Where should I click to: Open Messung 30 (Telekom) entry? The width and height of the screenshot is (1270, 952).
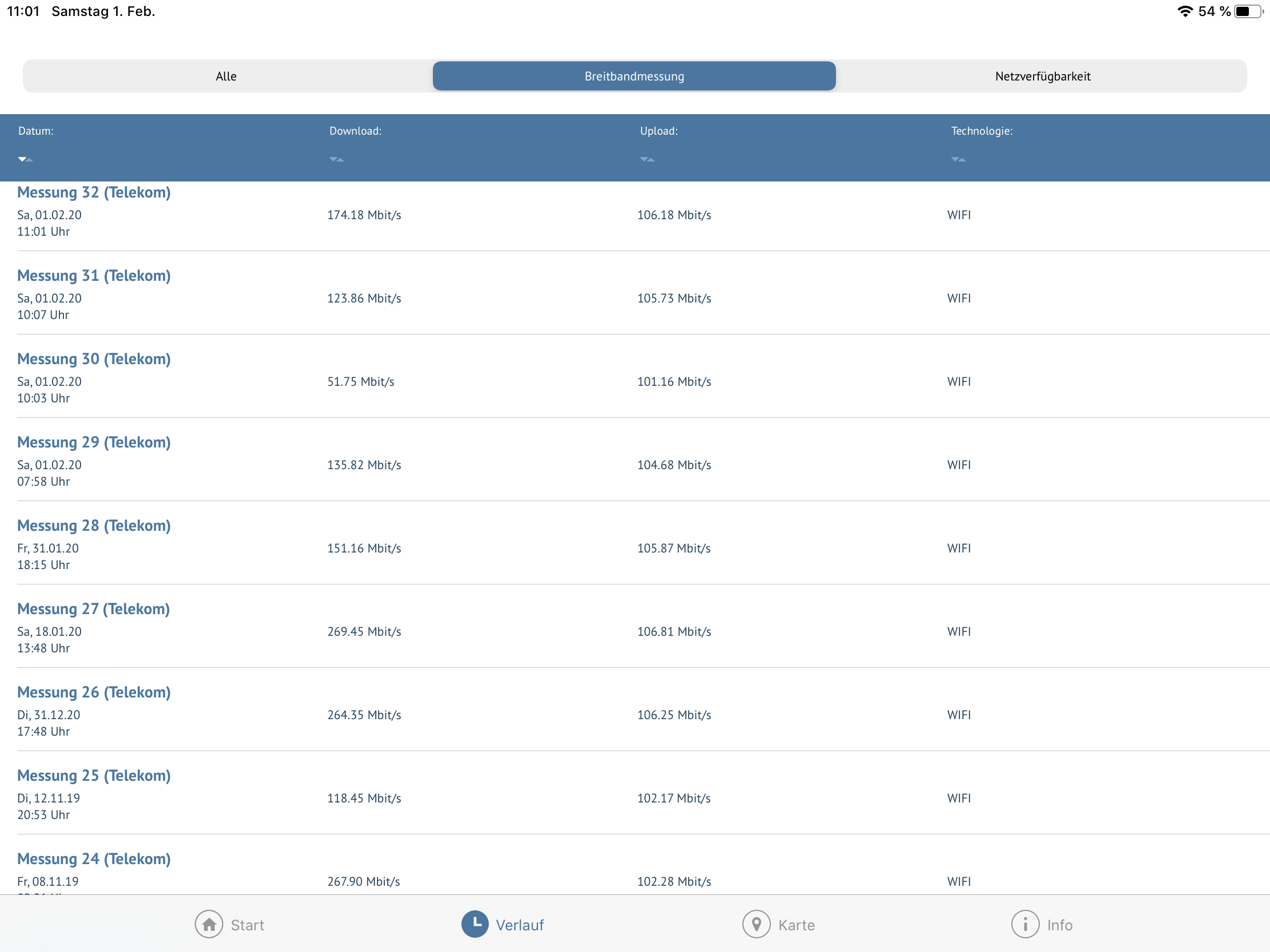[94, 359]
